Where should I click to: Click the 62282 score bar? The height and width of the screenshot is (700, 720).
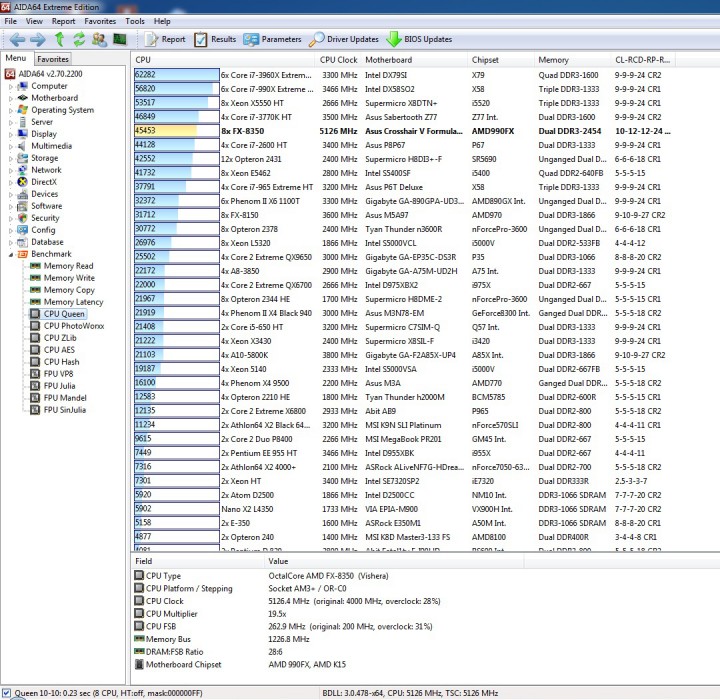pyautogui.click(x=177, y=75)
